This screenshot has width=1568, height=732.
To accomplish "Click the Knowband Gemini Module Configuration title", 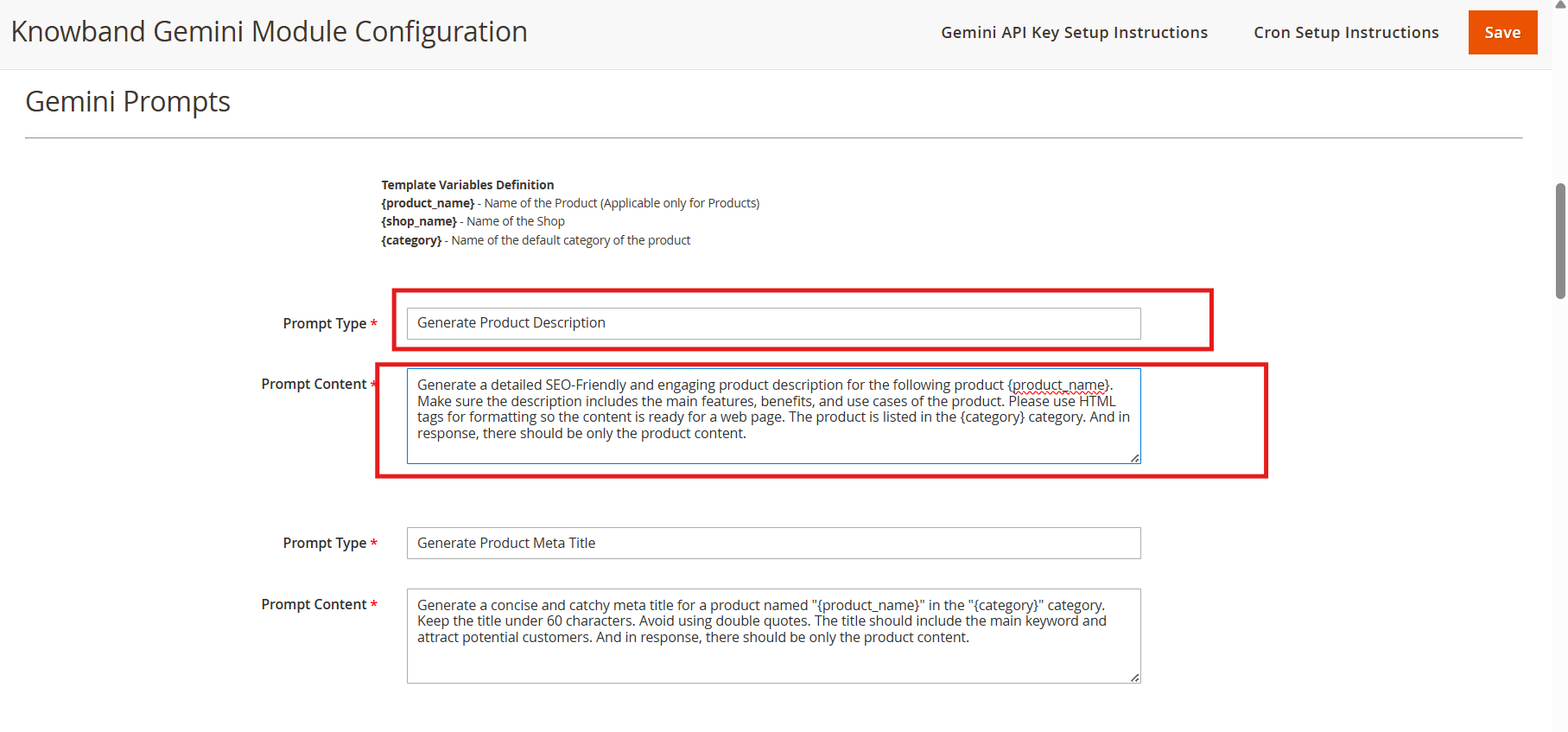I will 269,32.
